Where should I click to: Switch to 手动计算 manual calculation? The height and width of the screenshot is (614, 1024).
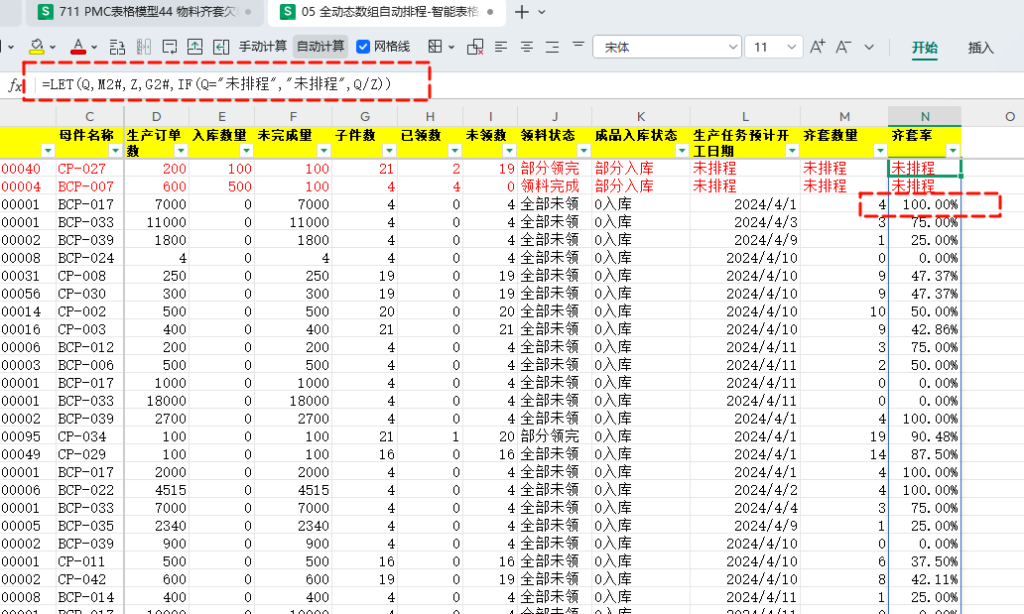tap(263, 46)
